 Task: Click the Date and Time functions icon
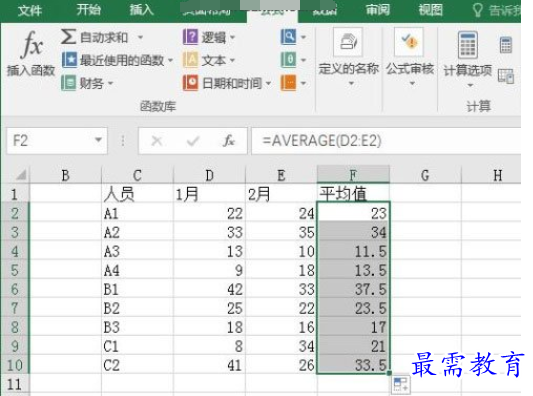click(x=190, y=83)
